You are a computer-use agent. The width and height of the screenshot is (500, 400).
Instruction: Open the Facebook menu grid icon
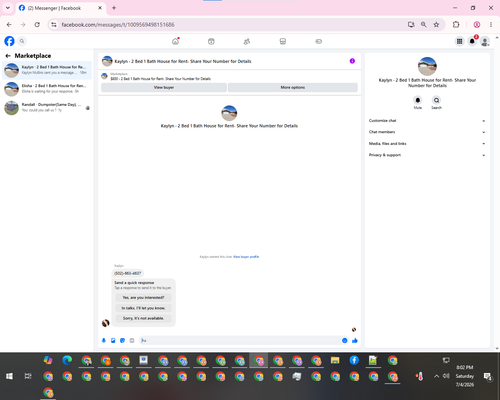[459, 41]
